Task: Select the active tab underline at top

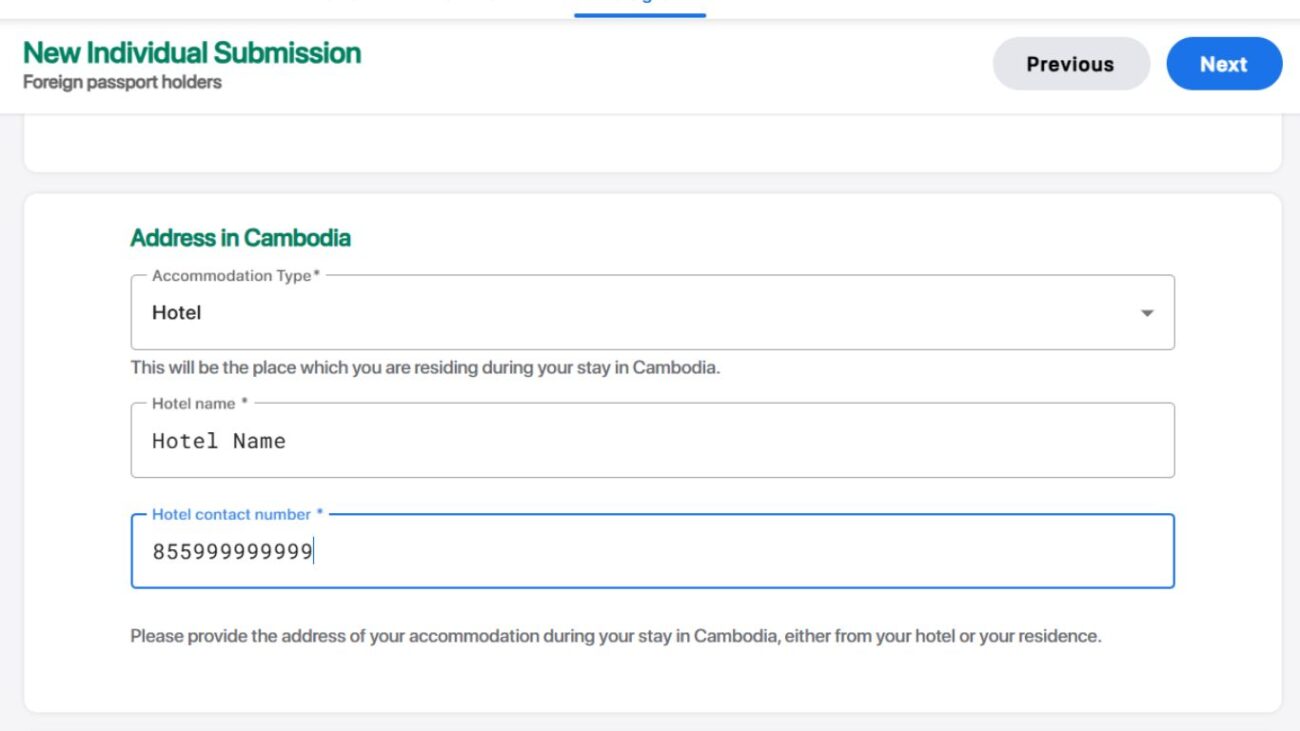Action: pos(640,14)
